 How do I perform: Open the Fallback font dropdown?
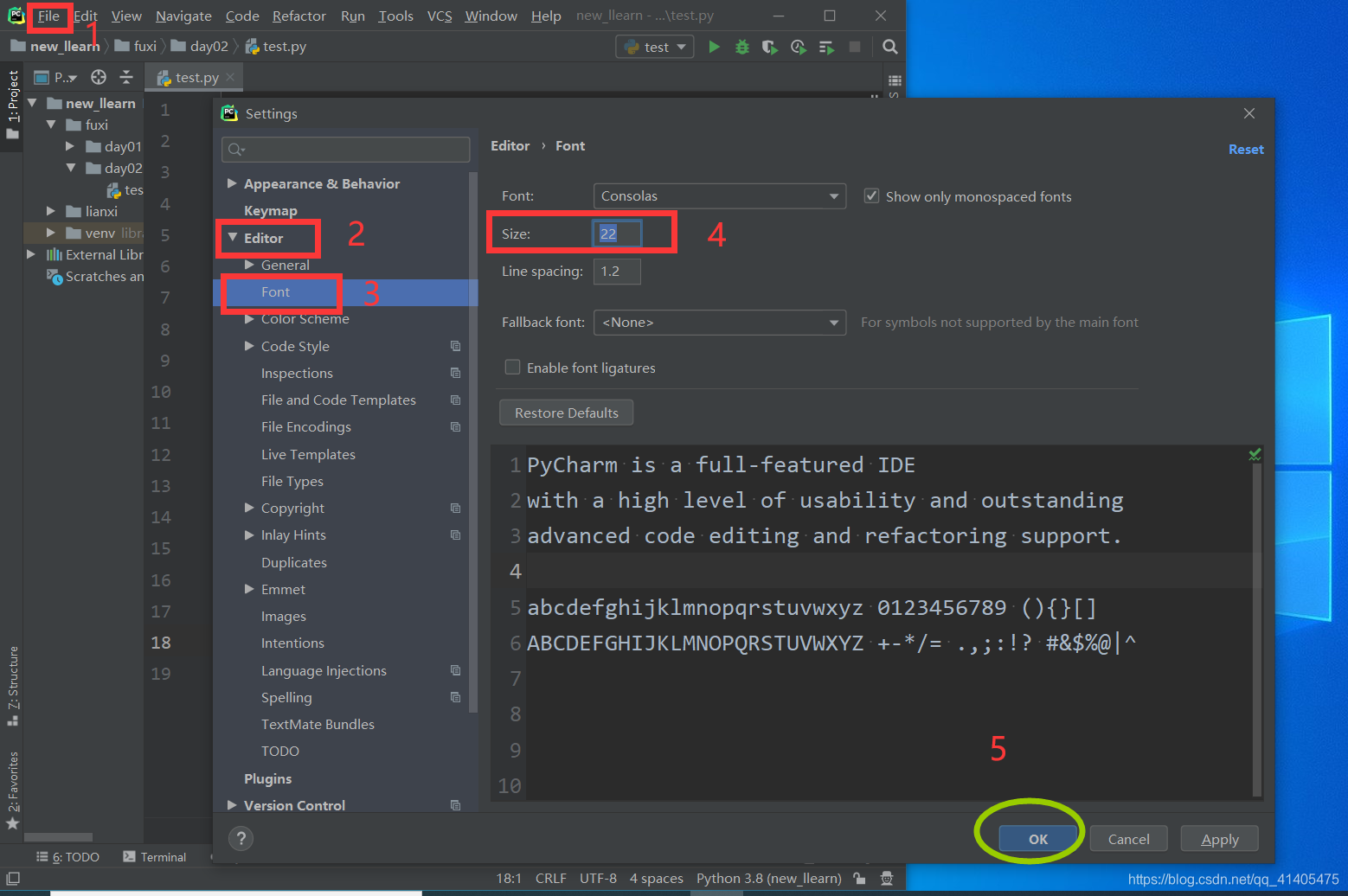pyautogui.click(x=719, y=323)
